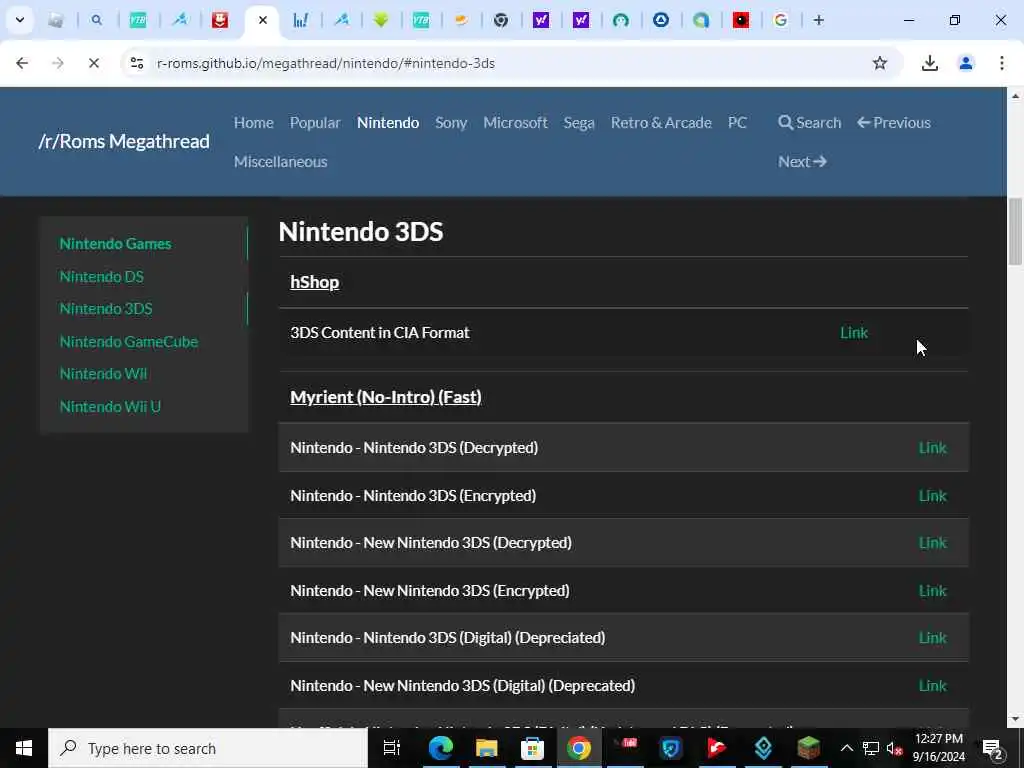Click the page vertical scrollbar thumb
Screen dimensions: 1024x768
pyautogui.click(x=1016, y=231)
